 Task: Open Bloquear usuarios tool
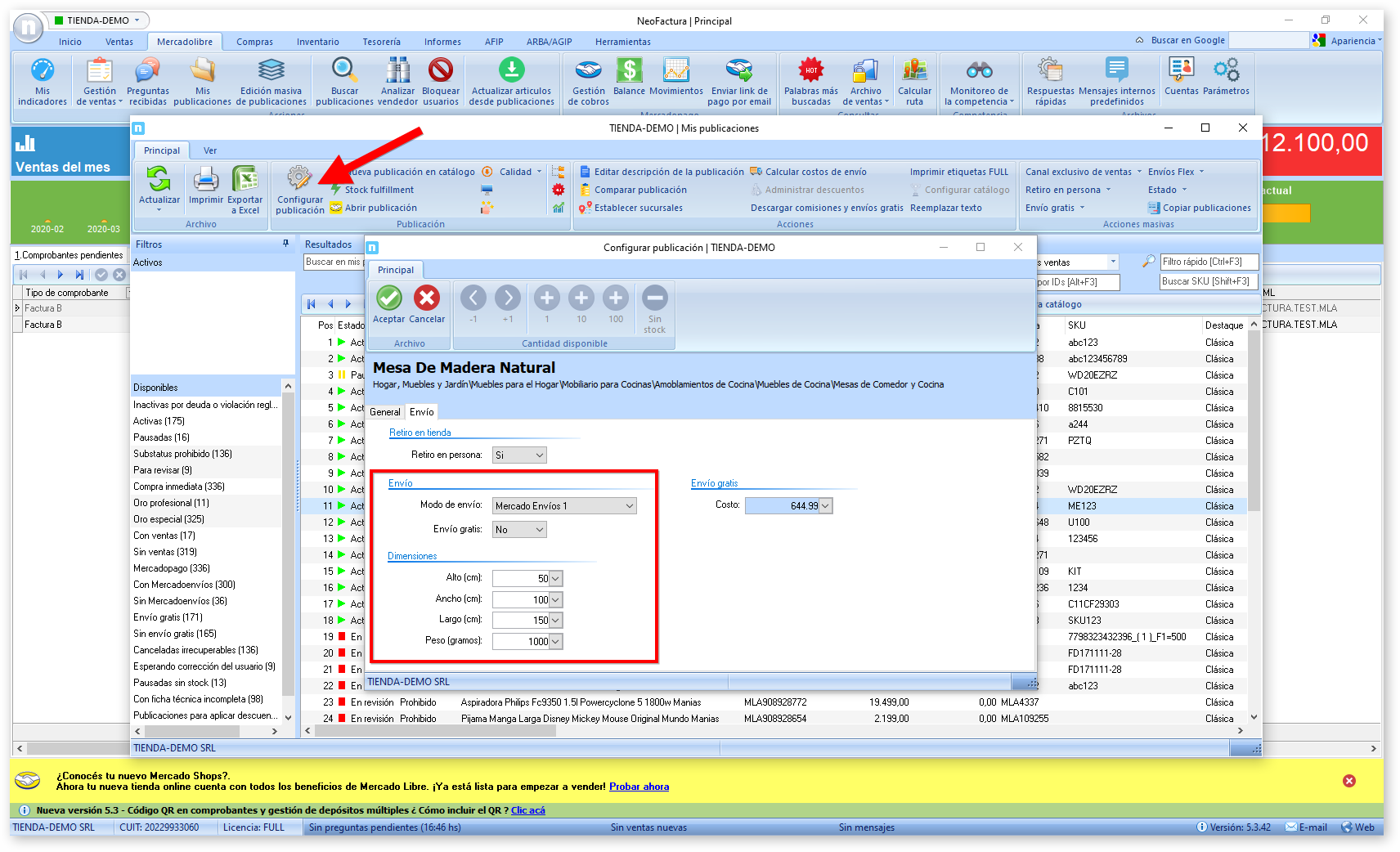coord(441,71)
